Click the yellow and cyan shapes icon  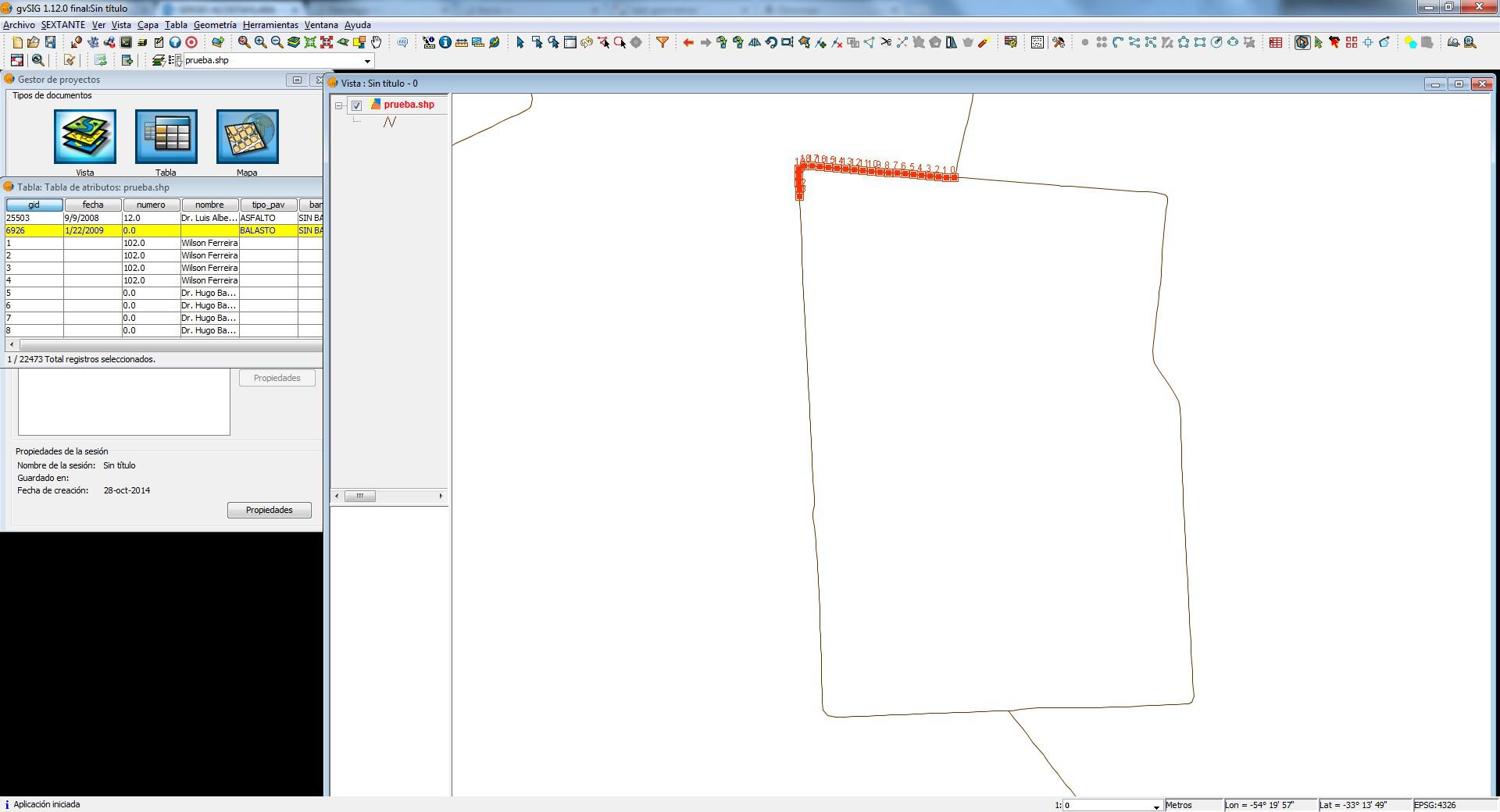[1410, 43]
